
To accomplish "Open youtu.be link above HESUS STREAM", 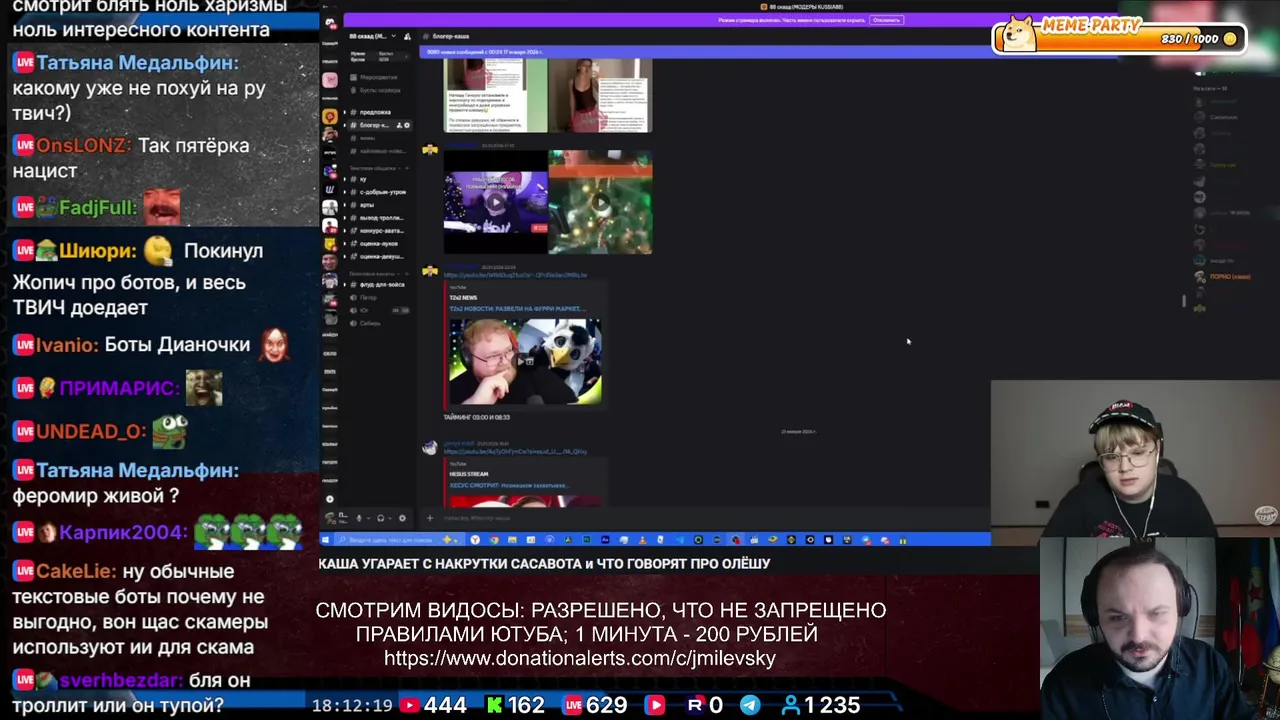I will 515,452.
